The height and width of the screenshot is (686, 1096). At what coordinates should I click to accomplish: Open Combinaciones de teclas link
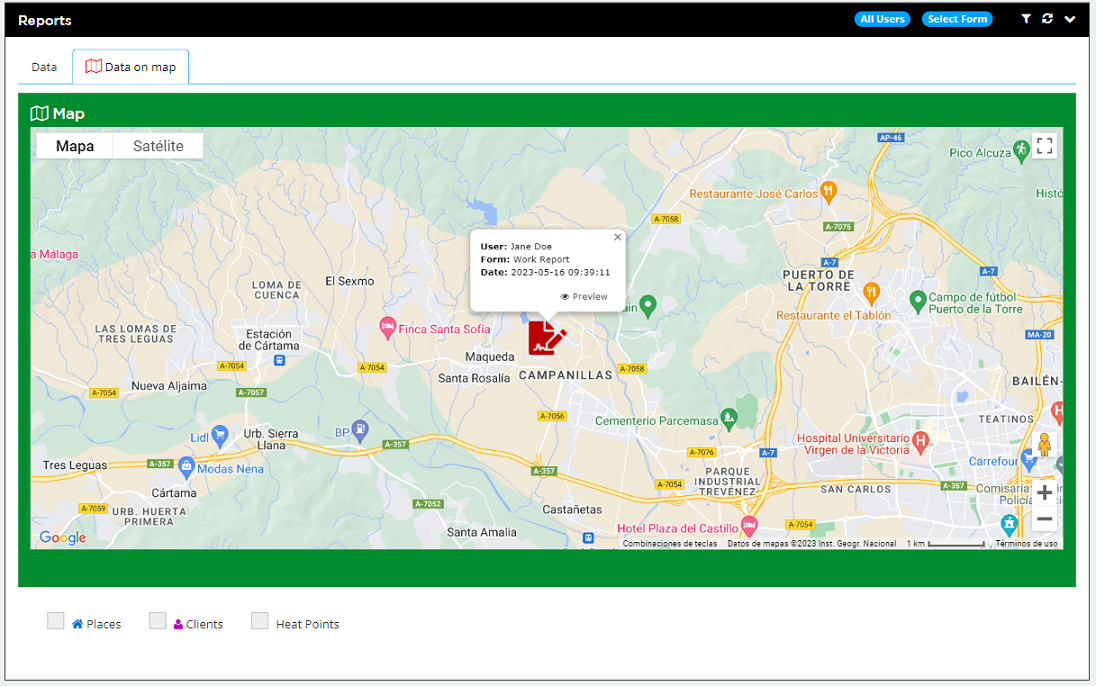click(670, 543)
